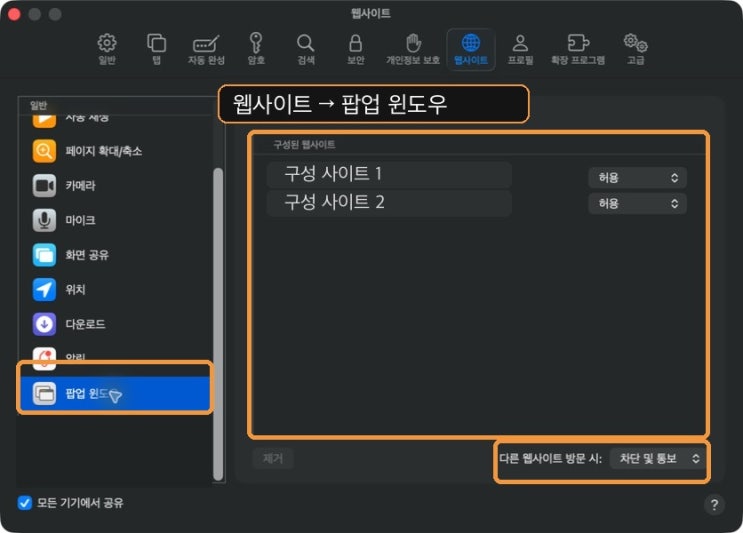Select 카메라 in the sidebar
The height and width of the screenshot is (533, 743).
(115, 185)
